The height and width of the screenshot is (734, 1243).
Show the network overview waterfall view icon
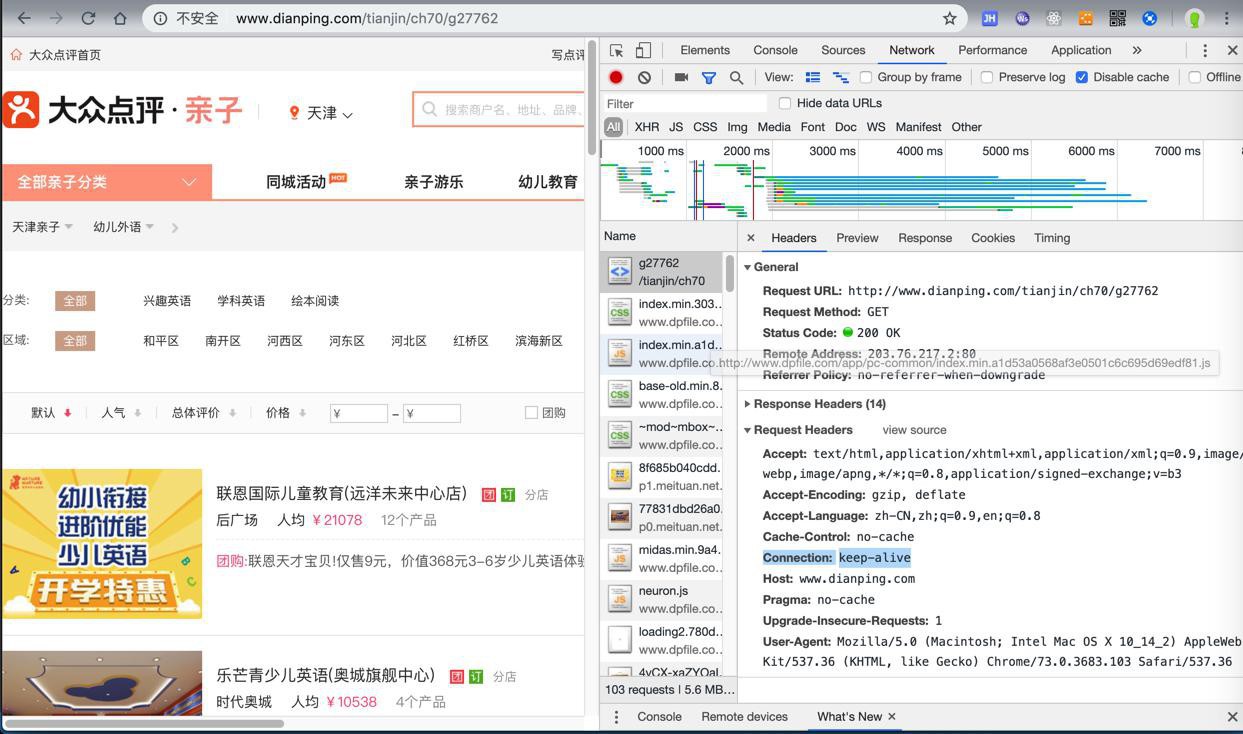[840, 77]
